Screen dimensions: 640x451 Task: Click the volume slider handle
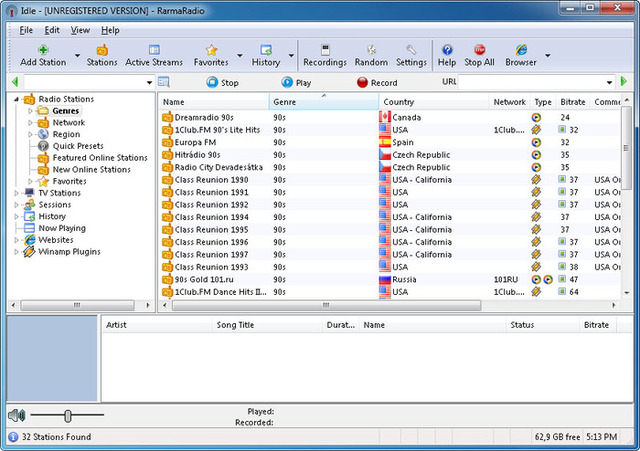68,414
